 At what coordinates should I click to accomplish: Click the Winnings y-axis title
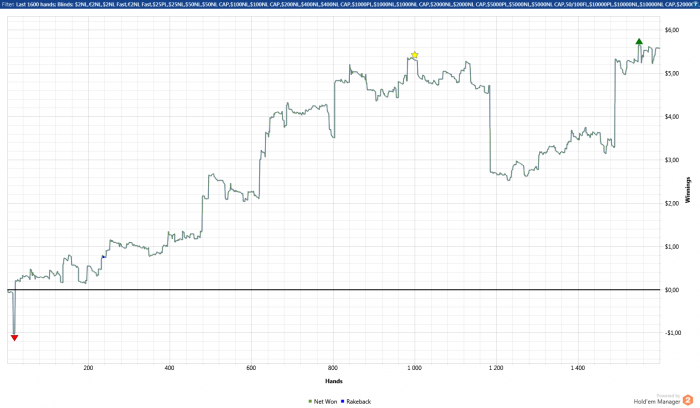(688, 190)
